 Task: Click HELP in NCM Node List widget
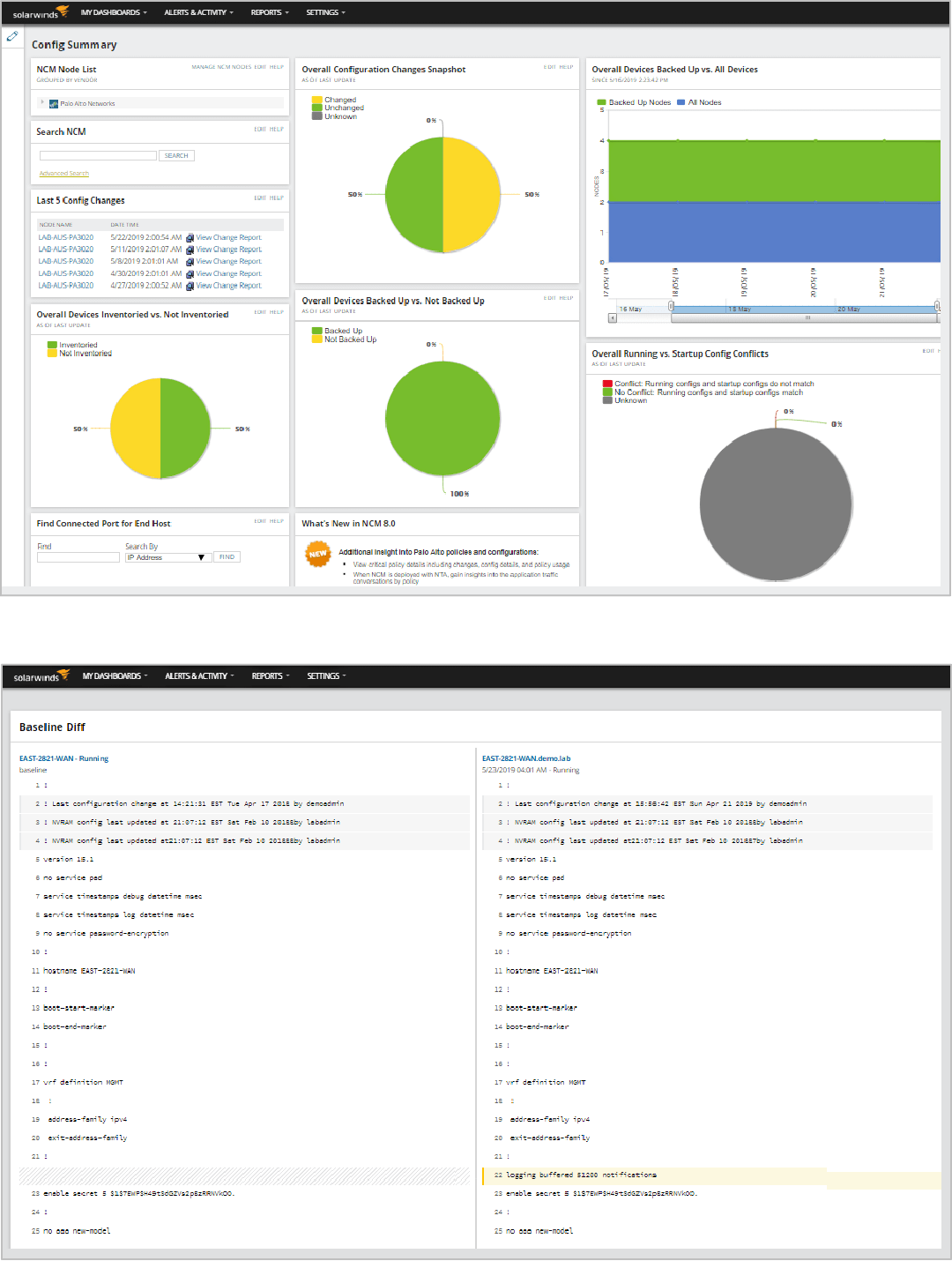277,67
